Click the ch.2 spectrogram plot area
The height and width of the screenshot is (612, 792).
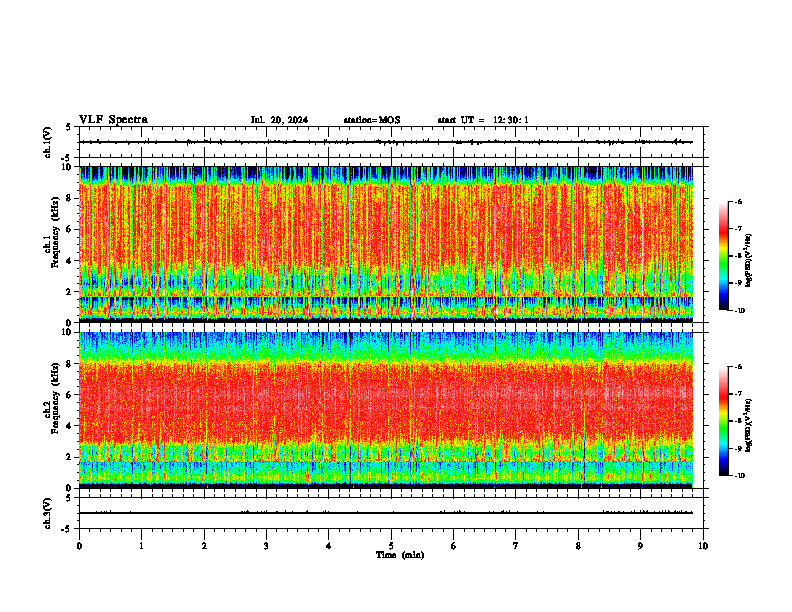point(386,410)
